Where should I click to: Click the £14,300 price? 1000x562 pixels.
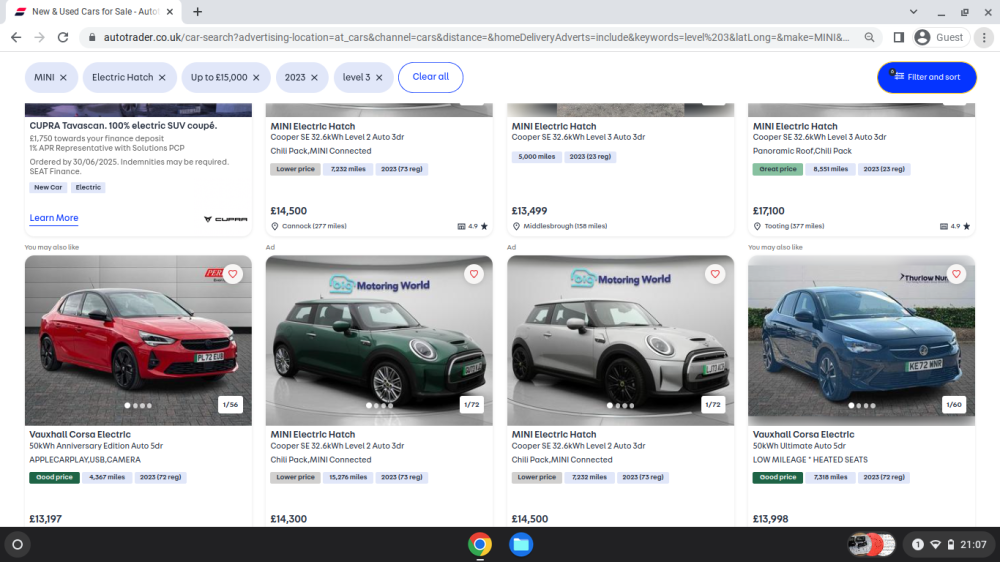[288, 519]
